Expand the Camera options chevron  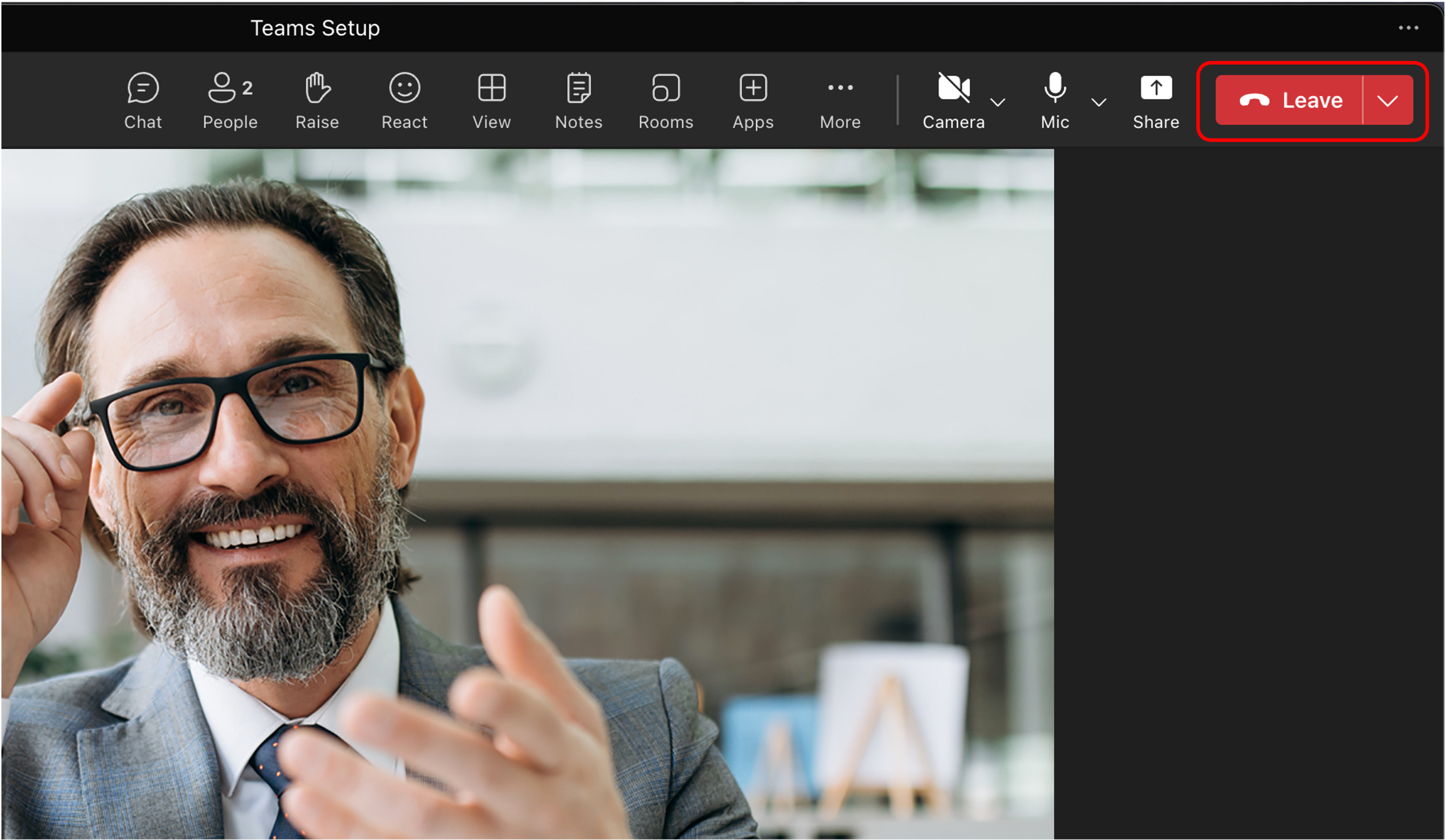(x=998, y=102)
